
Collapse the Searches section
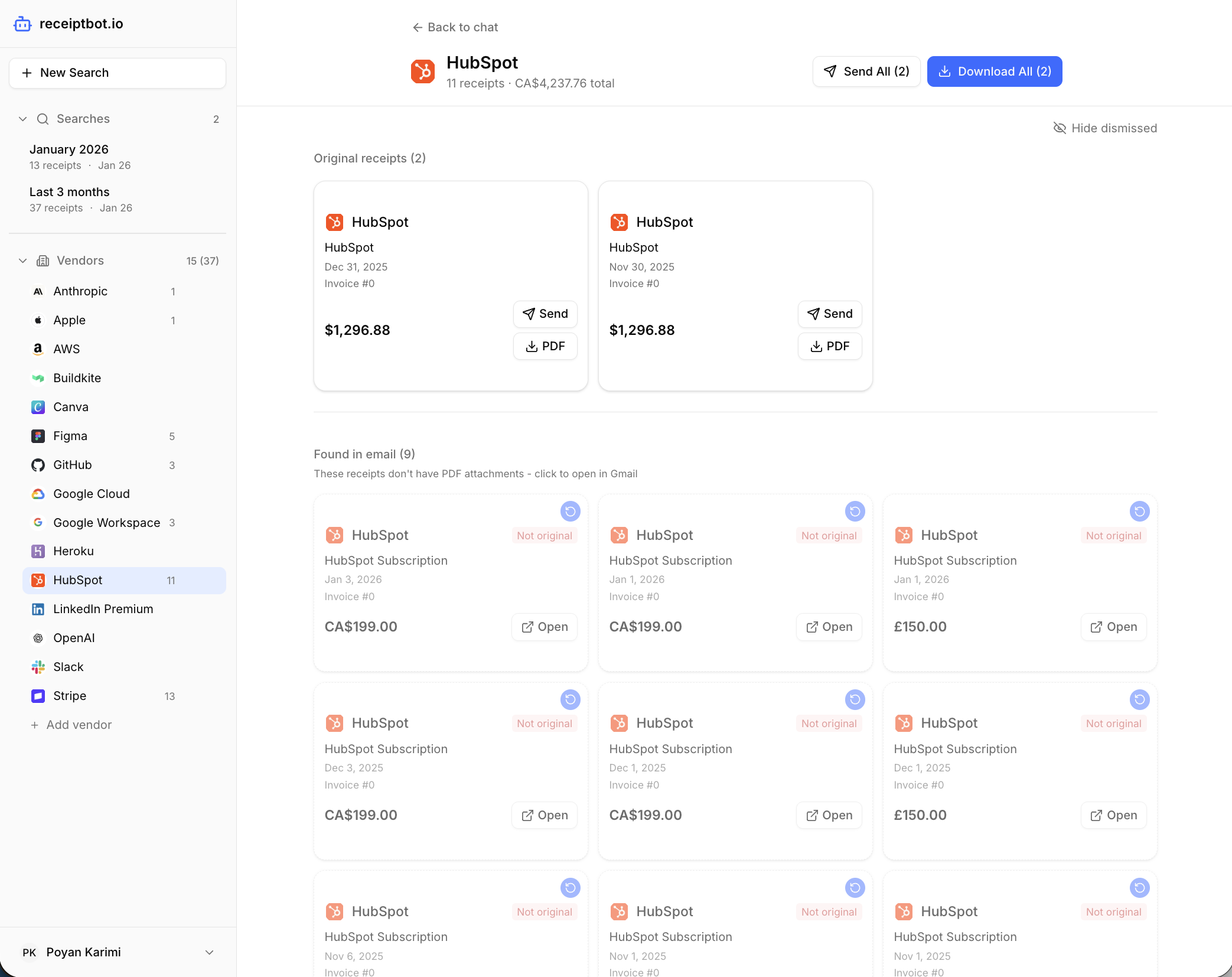tap(22, 119)
